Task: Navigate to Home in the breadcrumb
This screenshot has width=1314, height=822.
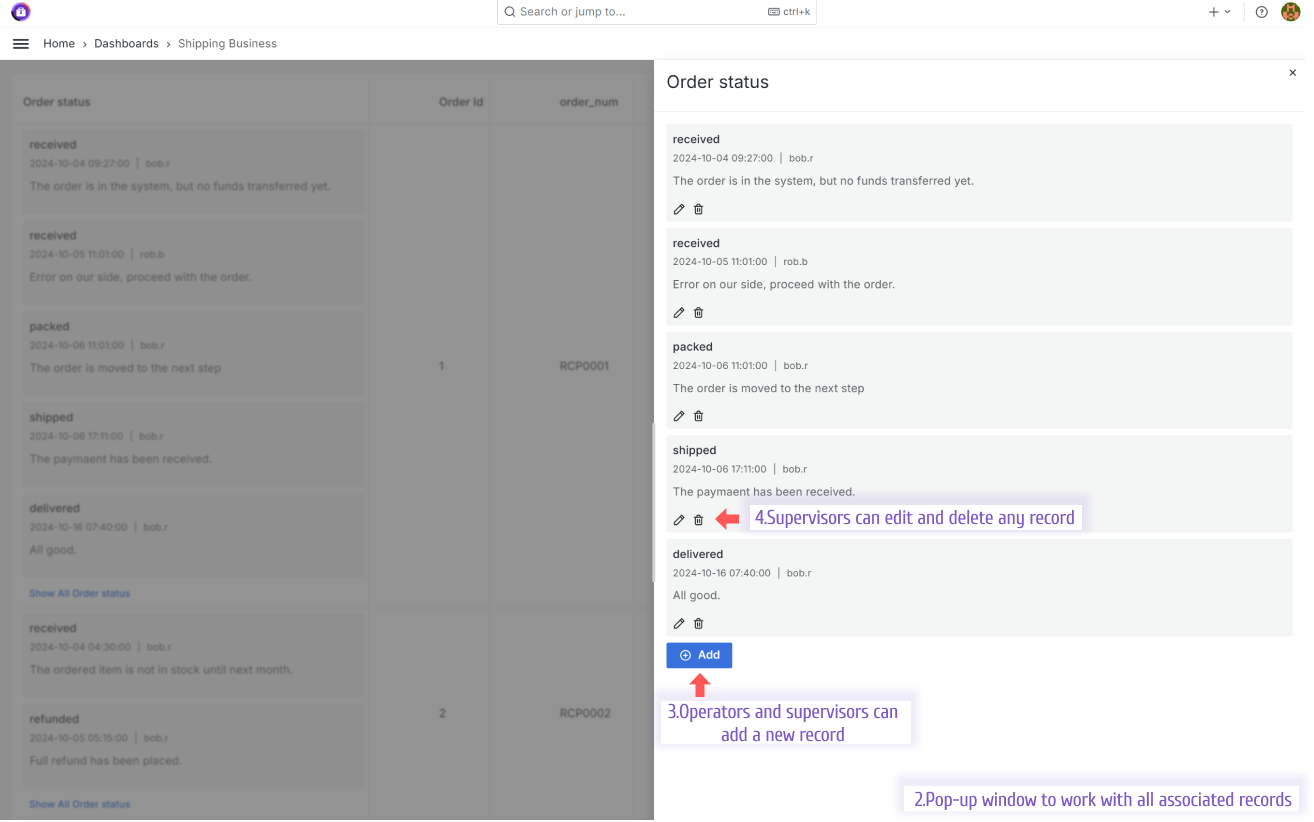Action: click(59, 43)
